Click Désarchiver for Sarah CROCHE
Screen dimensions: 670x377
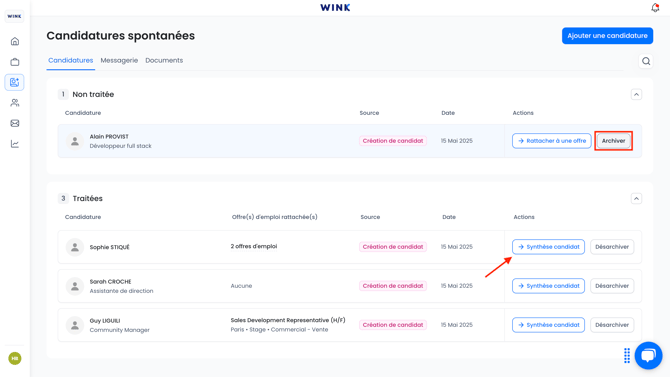coord(612,286)
